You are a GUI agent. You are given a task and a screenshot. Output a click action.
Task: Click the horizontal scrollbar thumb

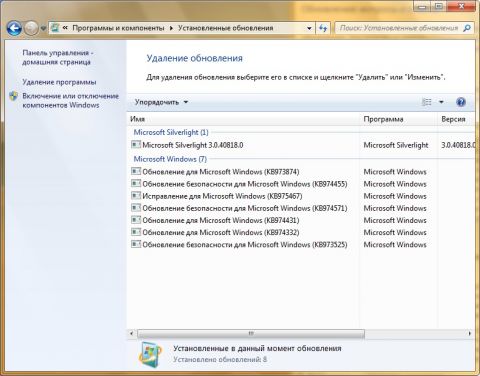tap(251, 333)
